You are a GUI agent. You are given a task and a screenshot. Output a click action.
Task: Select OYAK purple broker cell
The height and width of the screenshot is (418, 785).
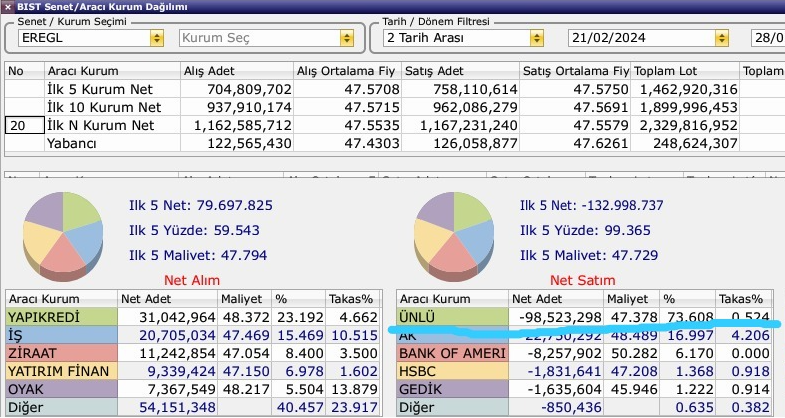point(62,389)
